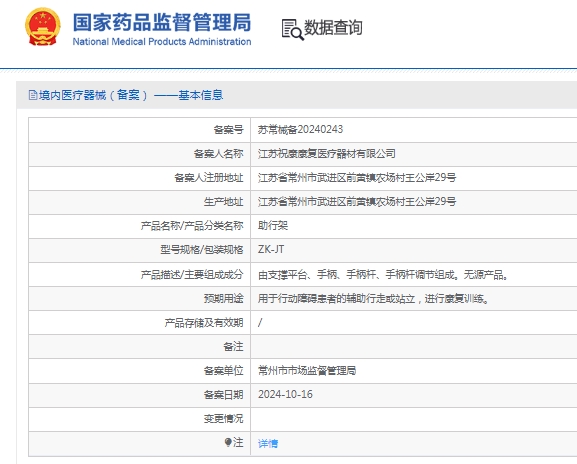Open the 数据查询 search icon
577x464 pixels.
(x=293, y=29)
